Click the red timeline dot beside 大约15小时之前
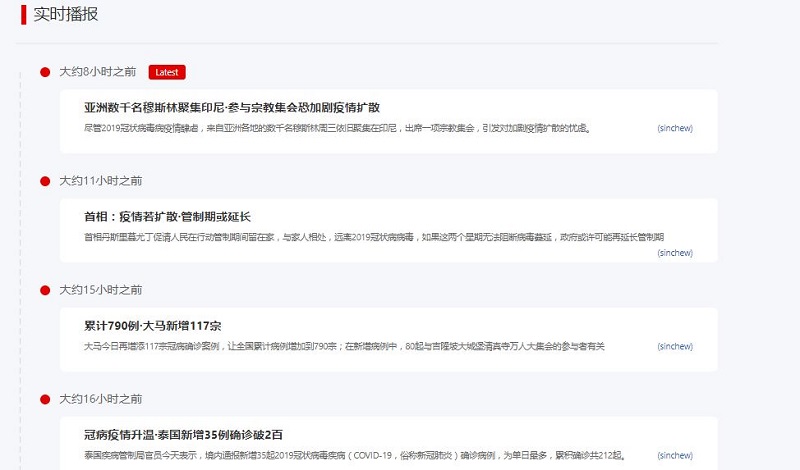The width and height of the screenshot is (800, 470). (45, 290)
